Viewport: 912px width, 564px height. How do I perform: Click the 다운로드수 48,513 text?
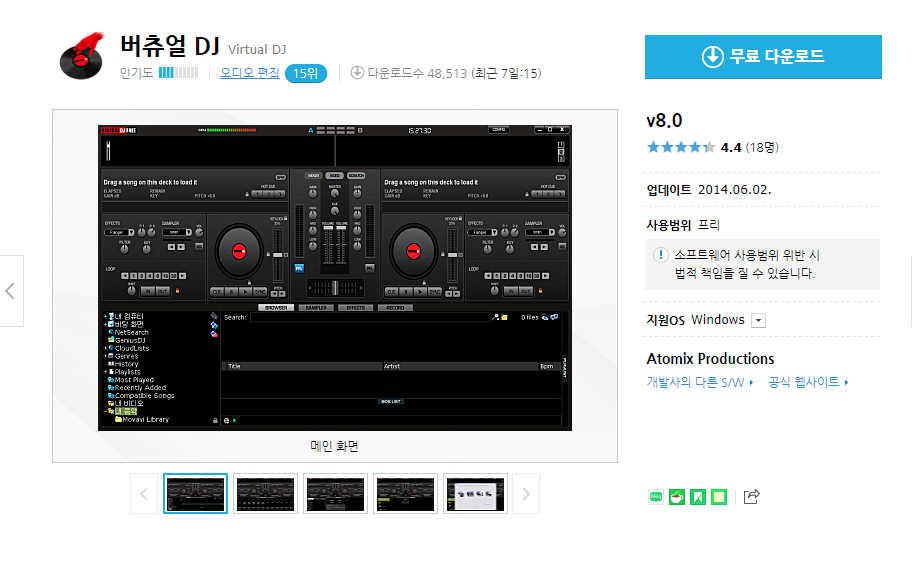pyautogui.click(x=417, y=73)
